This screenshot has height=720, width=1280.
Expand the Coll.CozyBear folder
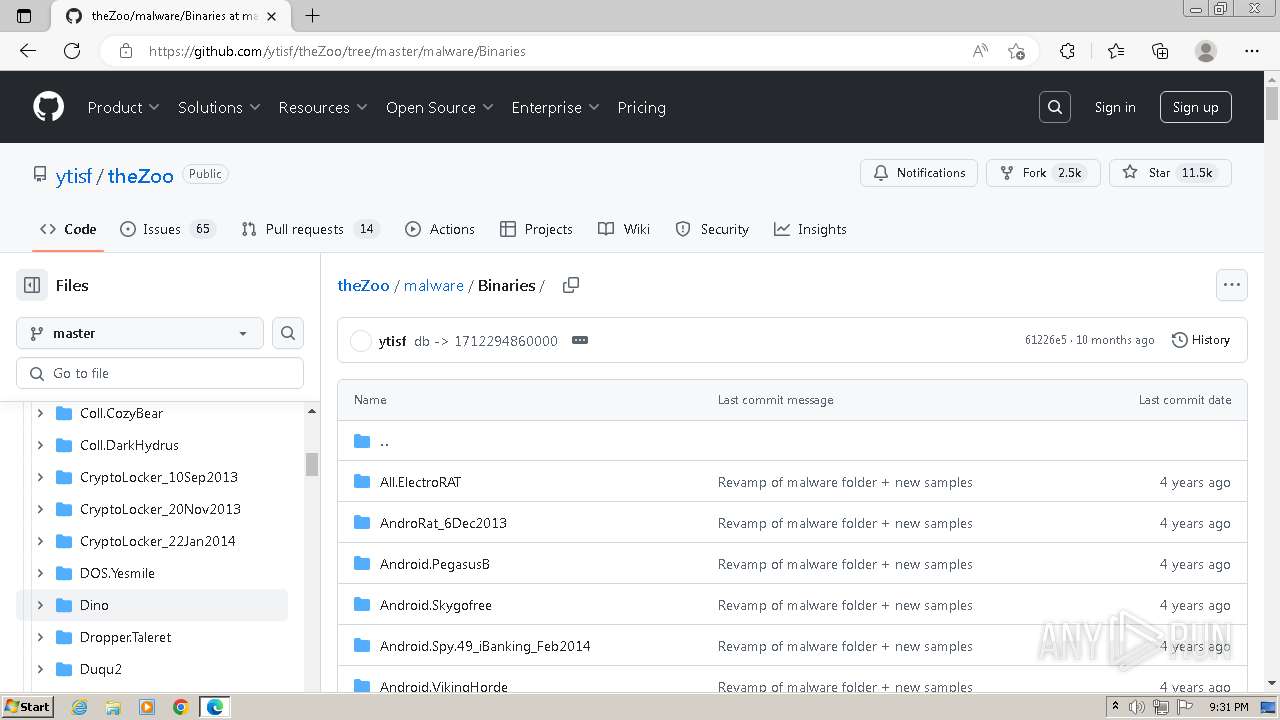pyautogui.click(x=40, y=413)
